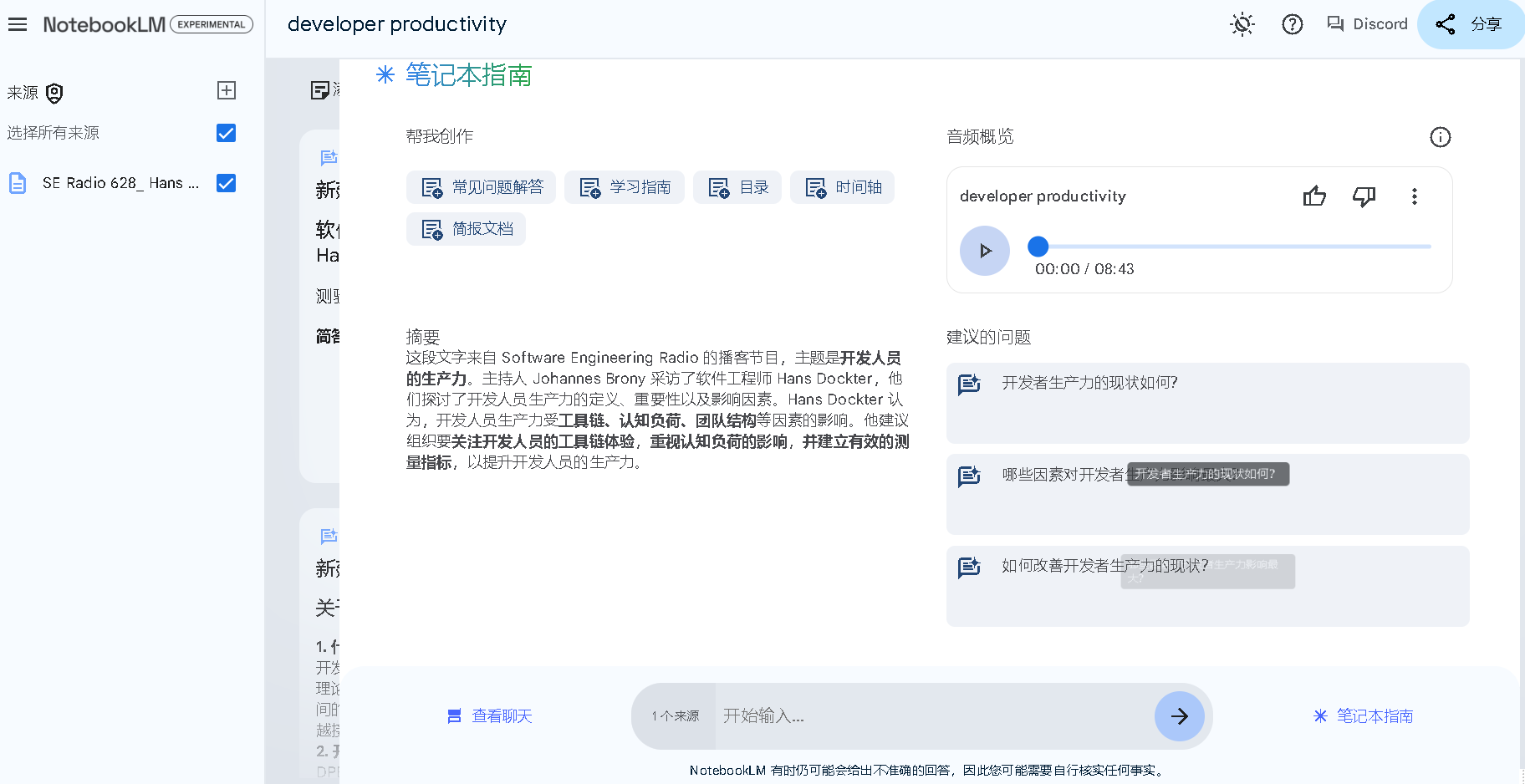The width and height of the screenshot is (1525, 784).
Task: Click the second saved note icon
Action: click(x=329, y=536)
